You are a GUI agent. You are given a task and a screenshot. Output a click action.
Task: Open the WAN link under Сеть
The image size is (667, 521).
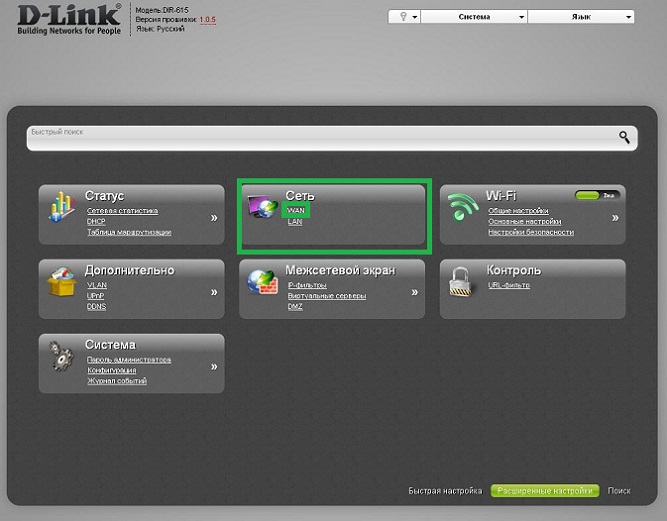tap(296, 211)
